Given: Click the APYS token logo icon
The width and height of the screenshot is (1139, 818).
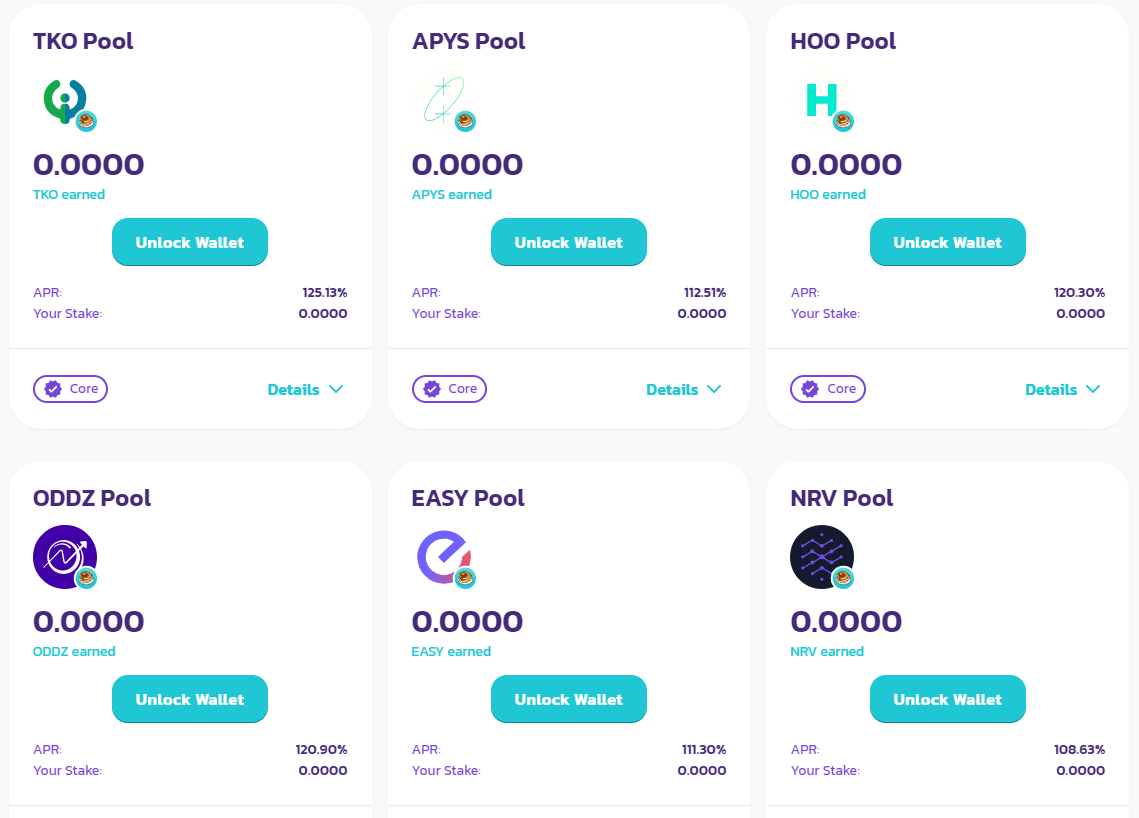Looking at the screenshot, I should tap(444, 101).
